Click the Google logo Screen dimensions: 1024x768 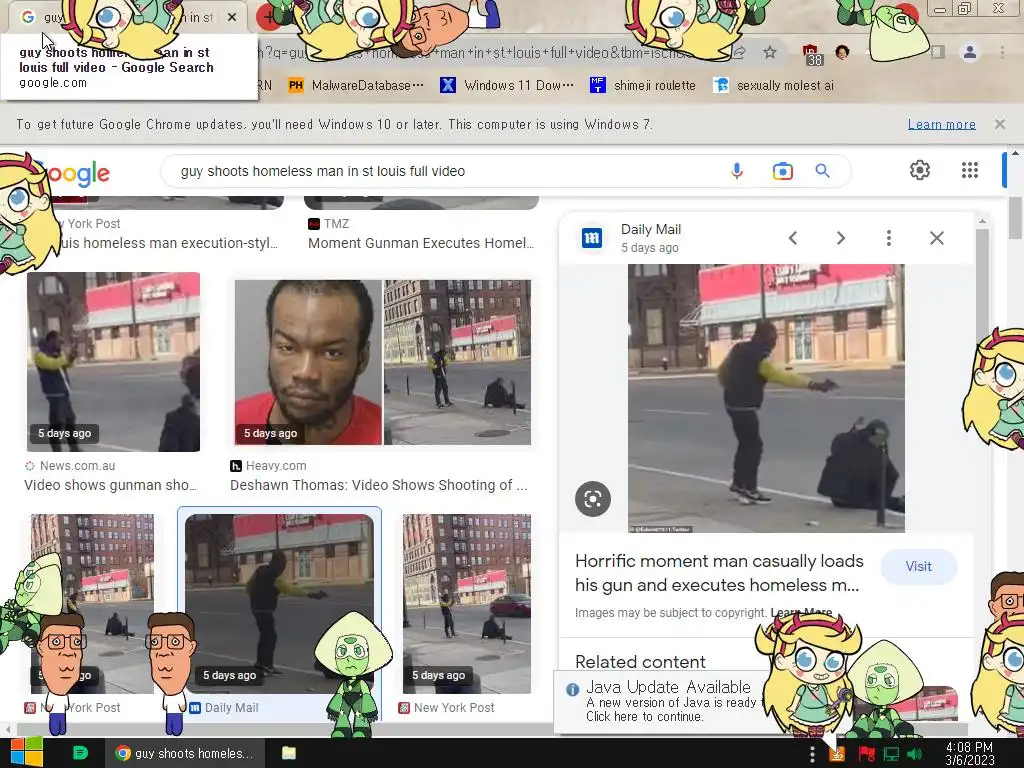click(72, 172)
